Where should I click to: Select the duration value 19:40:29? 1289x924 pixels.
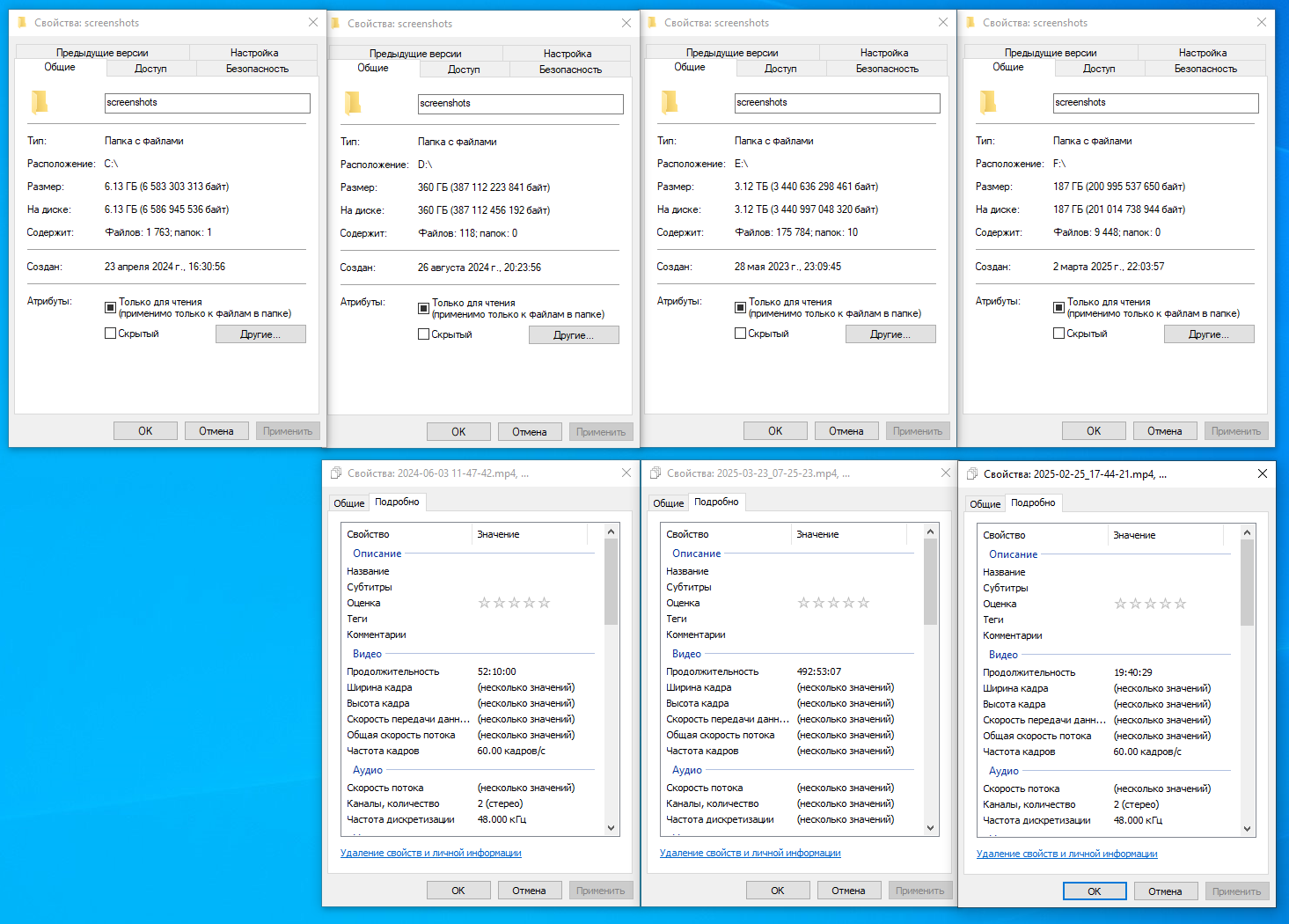tap(1133, 672)
